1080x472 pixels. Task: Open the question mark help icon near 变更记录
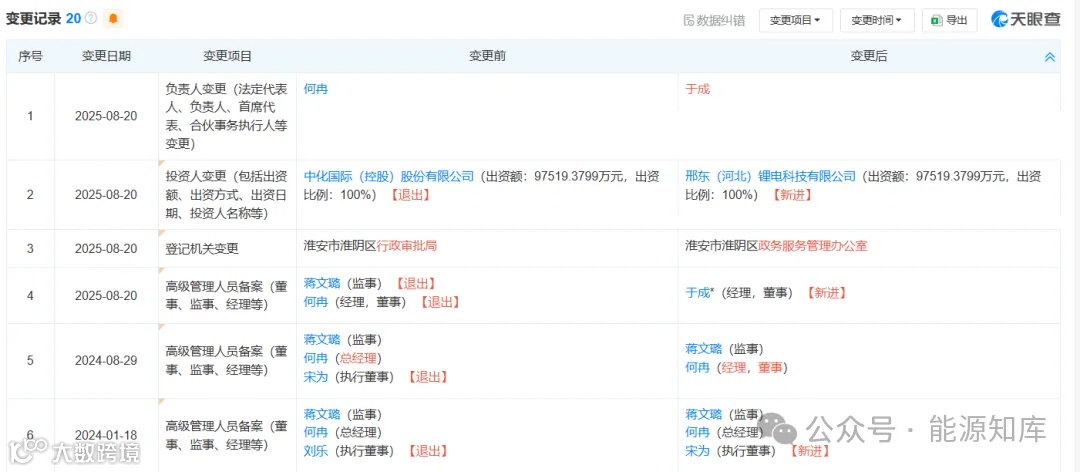[91, 19]
